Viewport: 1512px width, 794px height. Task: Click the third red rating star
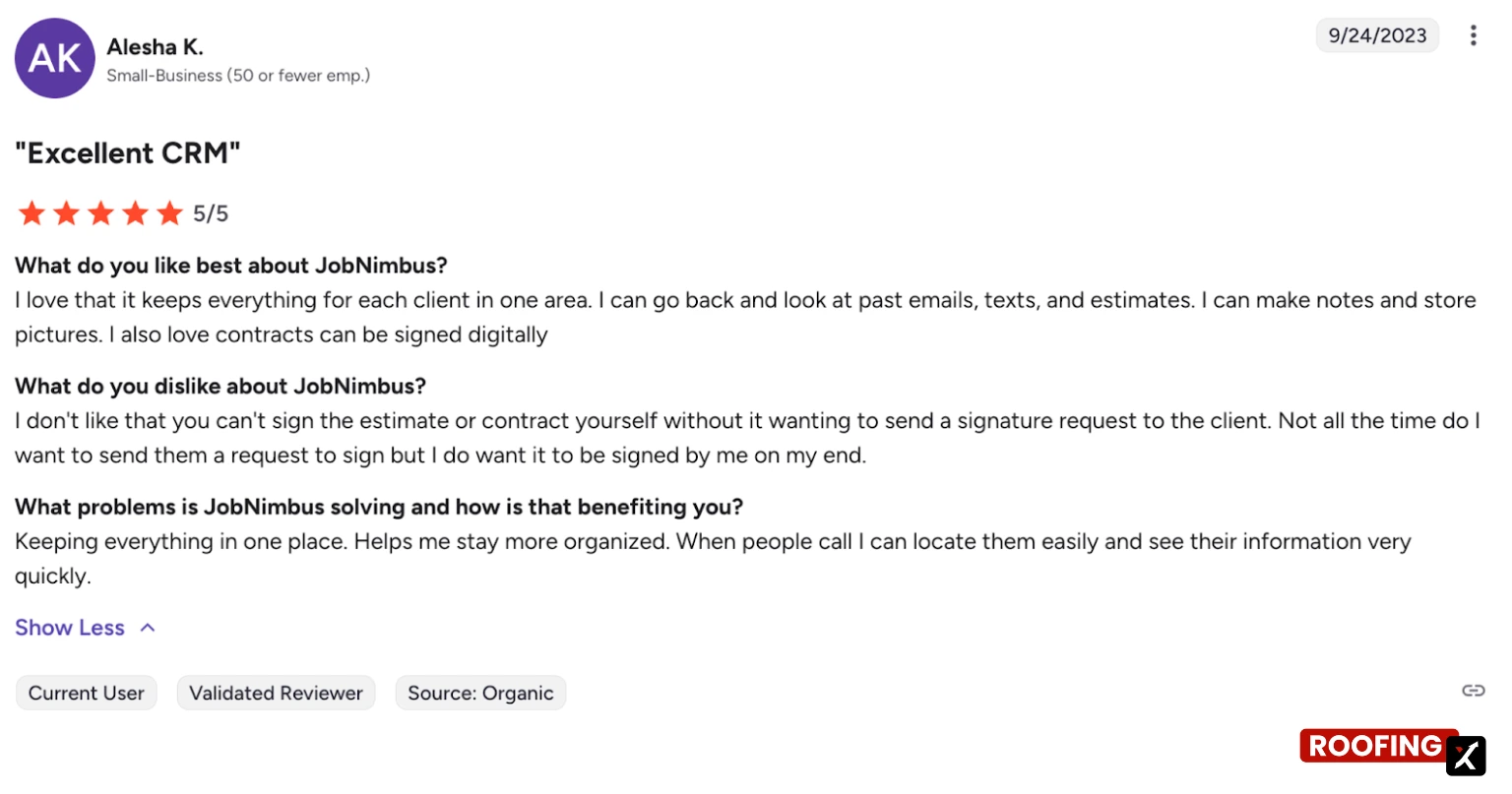point(100,213)
